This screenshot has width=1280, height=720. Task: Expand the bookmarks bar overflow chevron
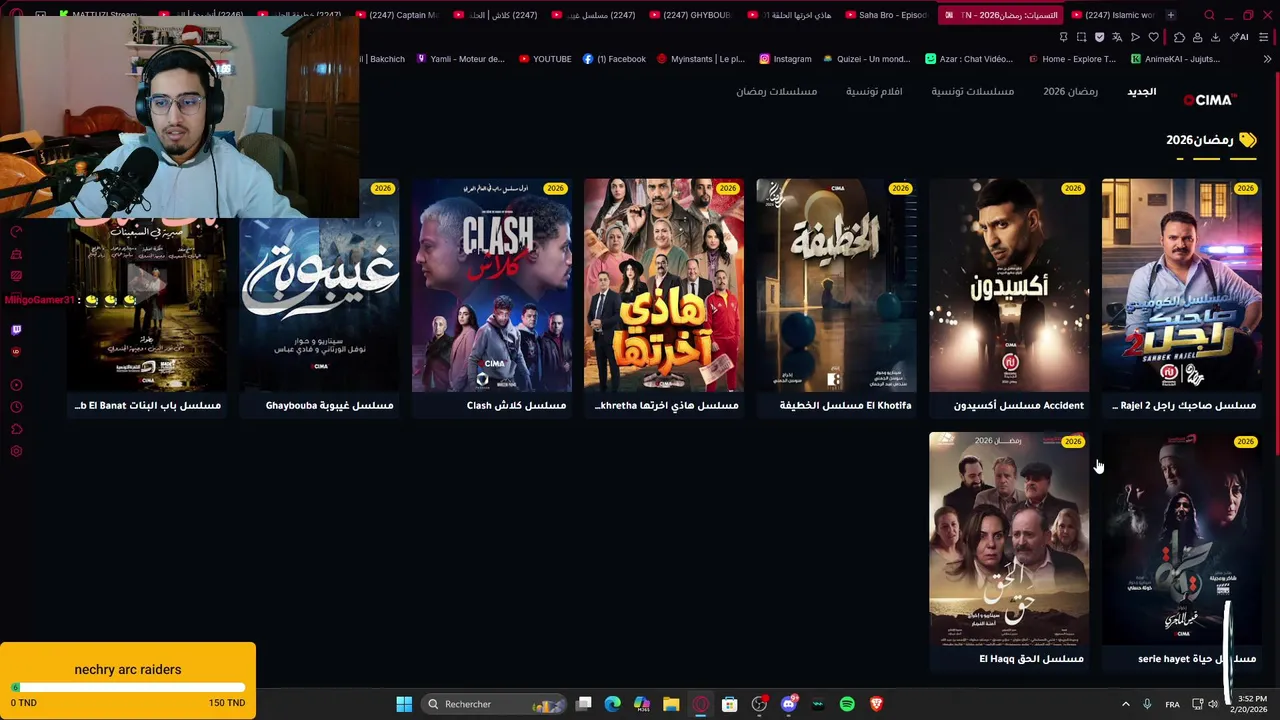(1267, 59)
